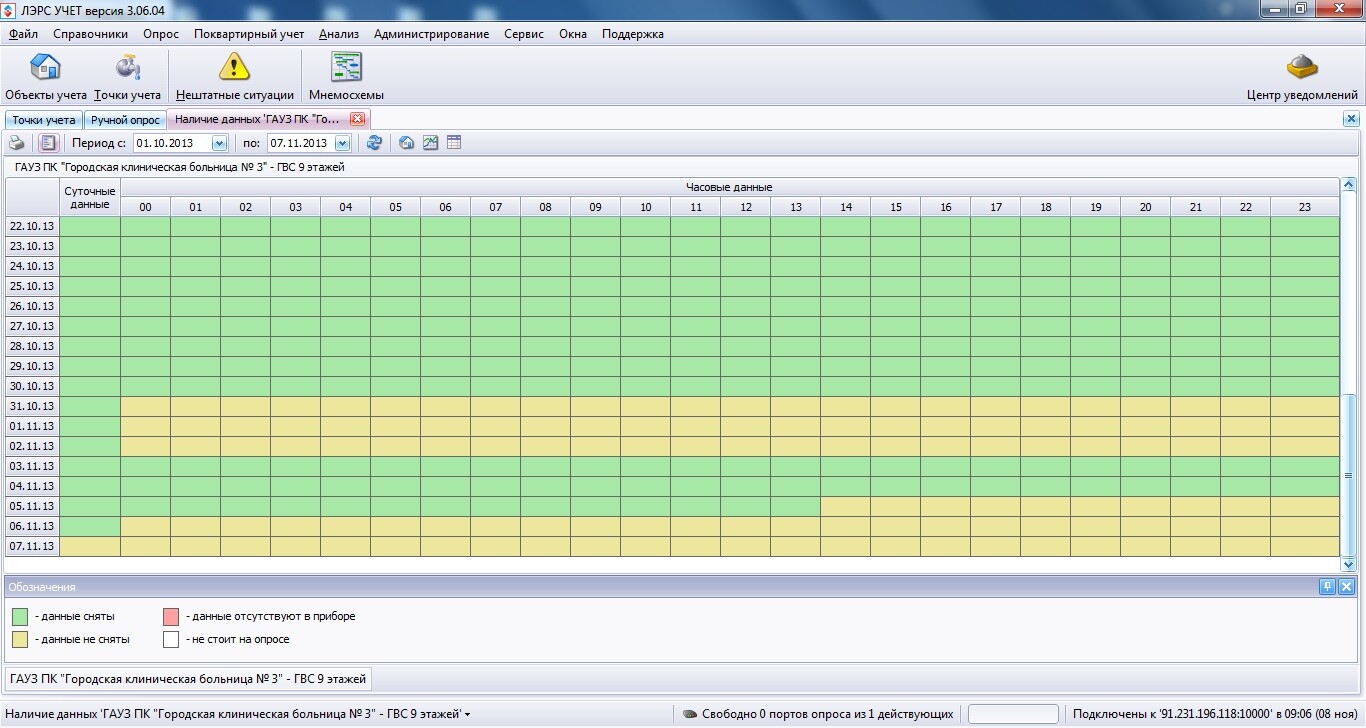Select the row header 22.10.13
The height and width of the screenshot is (728, 1366).
coord(32,226)
